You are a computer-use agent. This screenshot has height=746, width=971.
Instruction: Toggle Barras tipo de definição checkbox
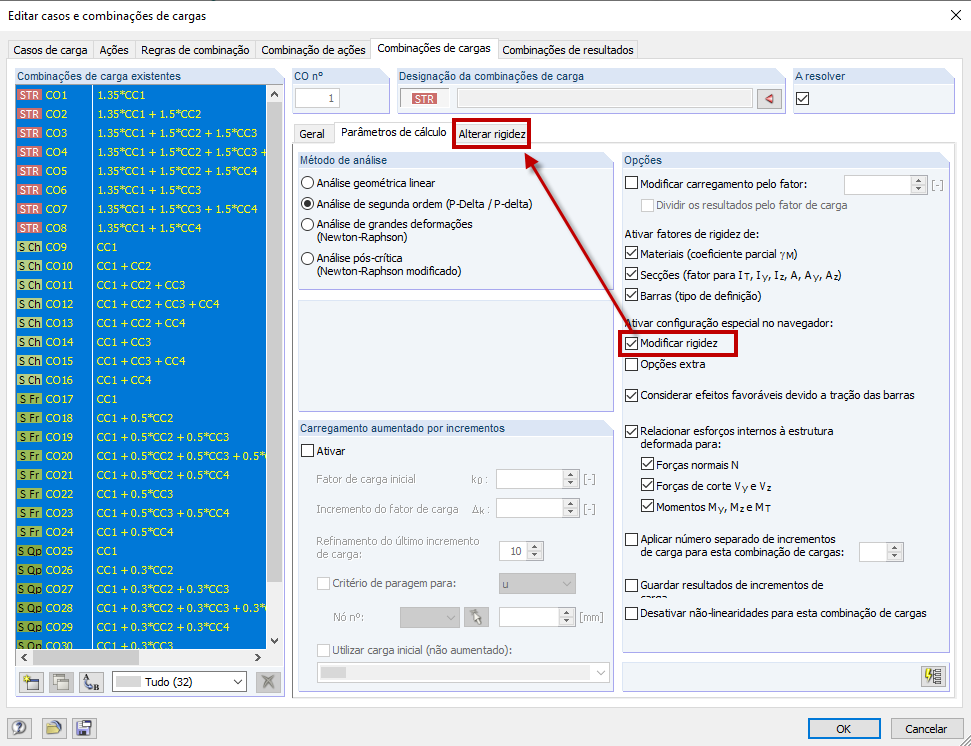pyautogui.click(x=632, y=295)
